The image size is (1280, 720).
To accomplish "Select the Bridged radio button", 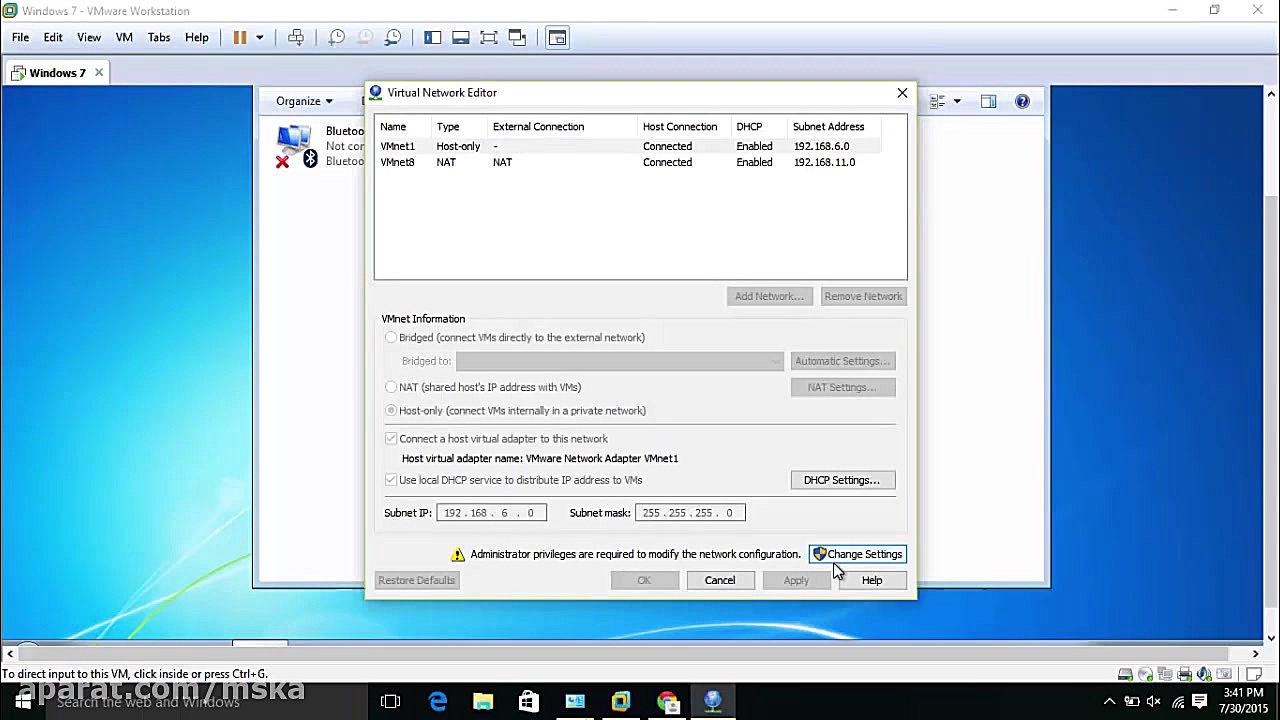I will (391, 338).
